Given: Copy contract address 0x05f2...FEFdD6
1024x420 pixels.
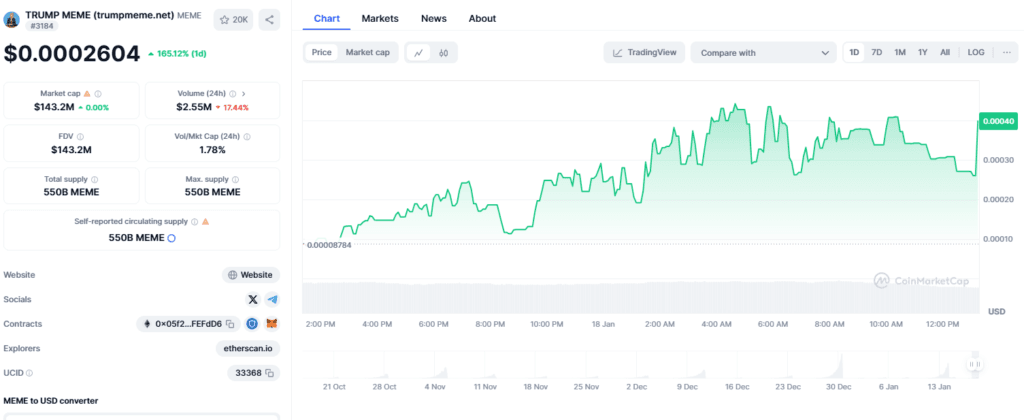Looking at the screenshot, I should tap(230, 324).
